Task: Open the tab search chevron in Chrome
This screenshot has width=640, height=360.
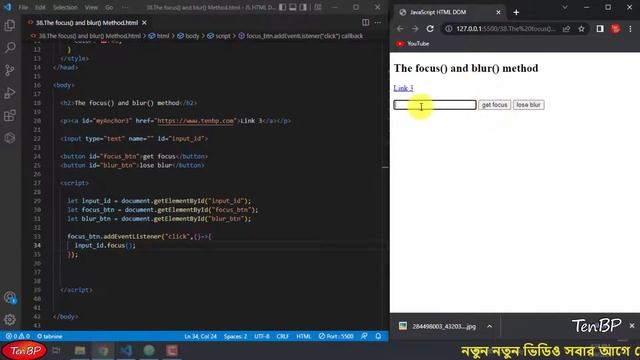Action: (x=564, y=7)
